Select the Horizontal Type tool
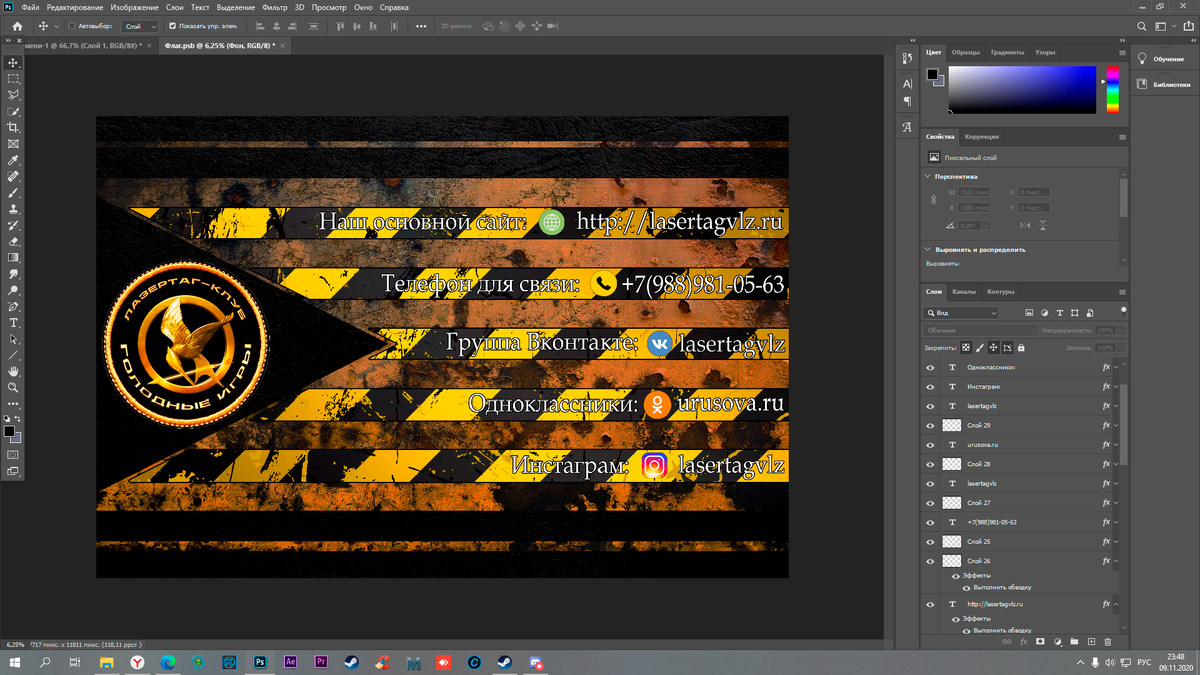The image size is (1200, 675). [x=14, y=323]
